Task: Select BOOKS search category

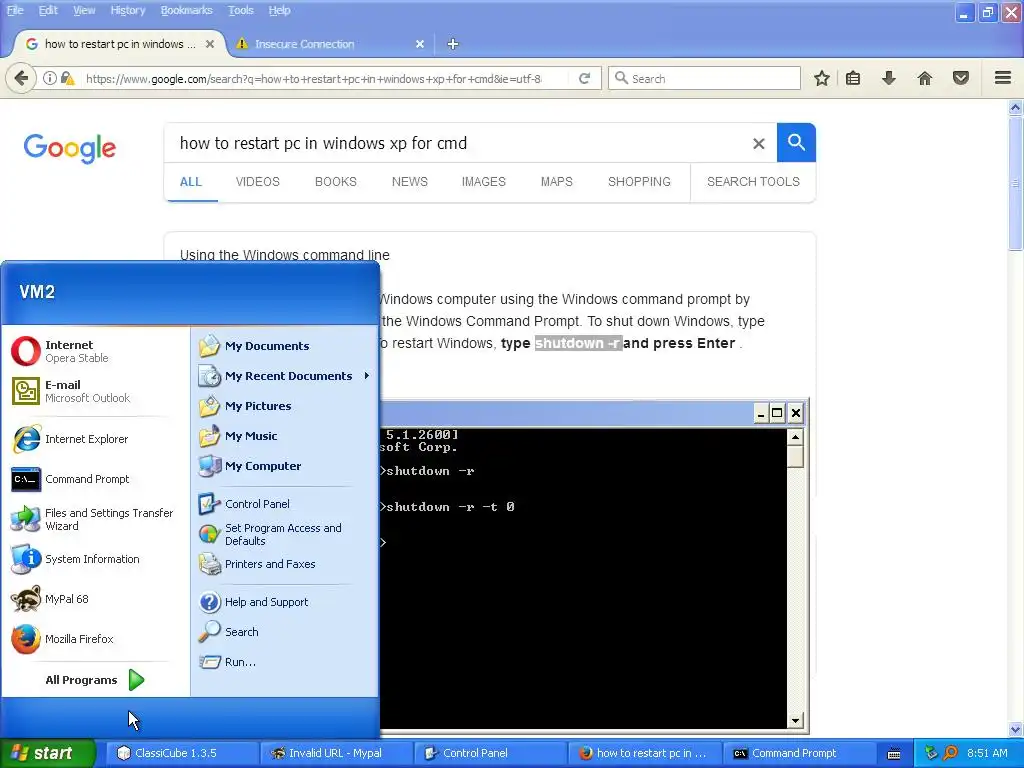Action: coord(336,182)
